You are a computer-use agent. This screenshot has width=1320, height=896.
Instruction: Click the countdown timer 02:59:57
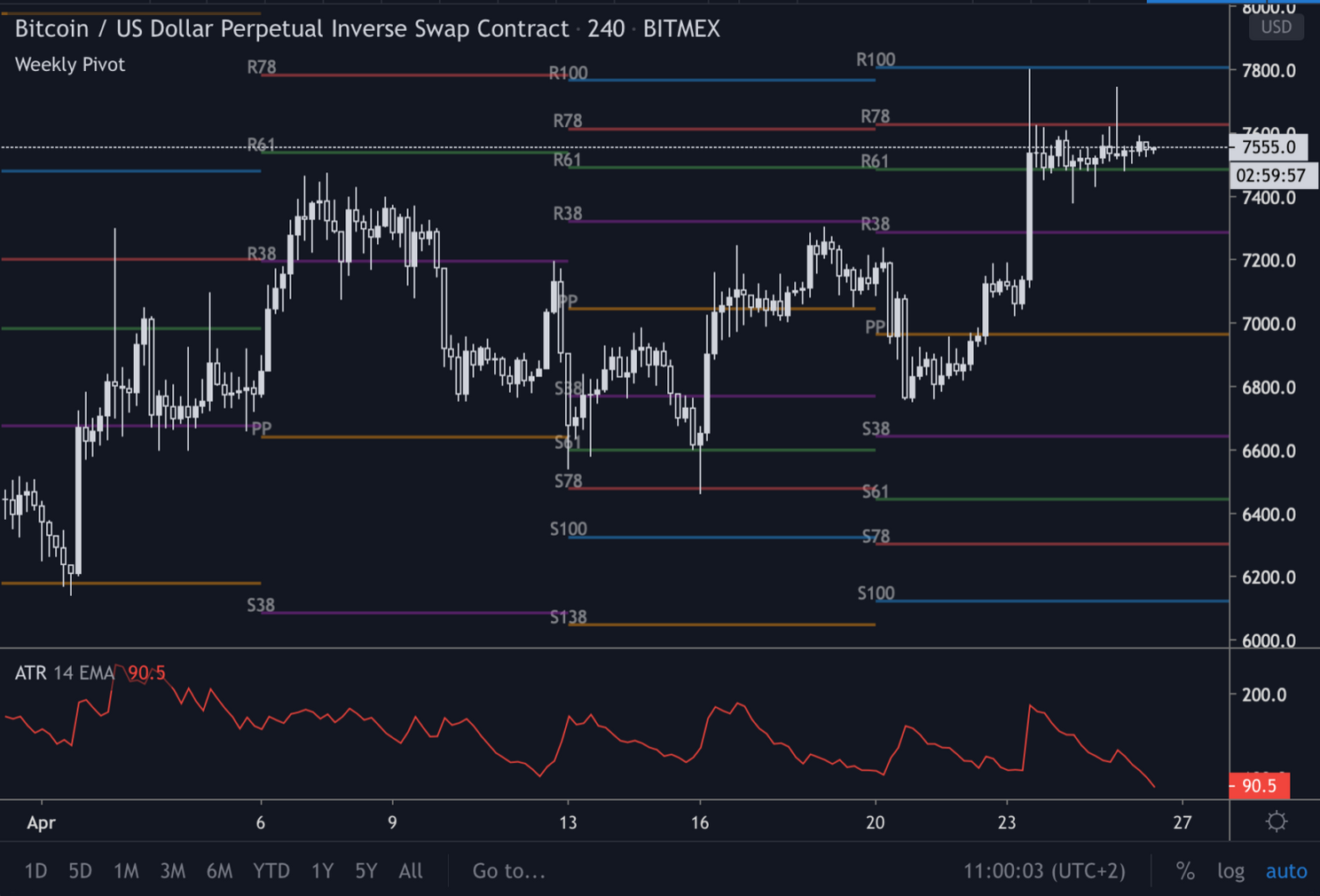(1270, 175)
